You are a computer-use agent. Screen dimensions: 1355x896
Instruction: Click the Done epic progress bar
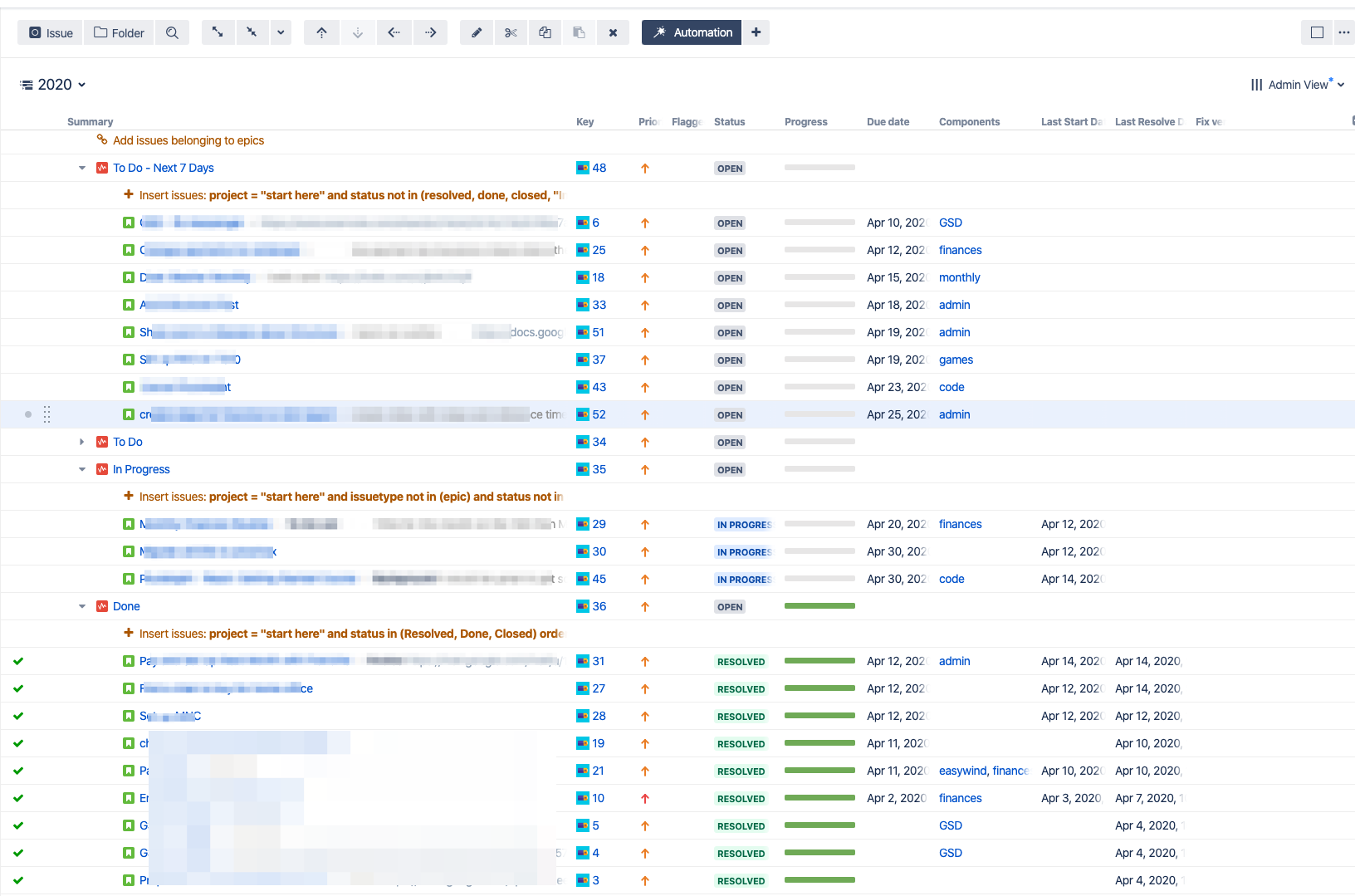point(819,605)
